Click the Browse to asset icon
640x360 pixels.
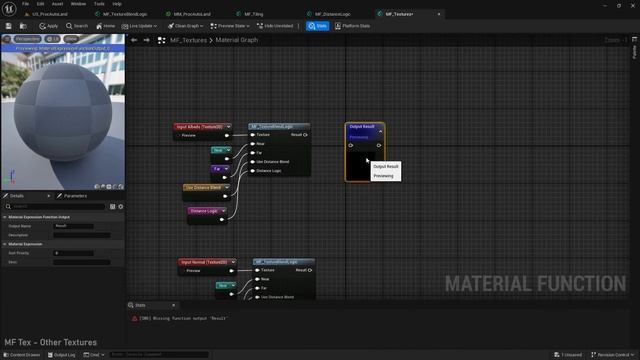coord(23,26)
